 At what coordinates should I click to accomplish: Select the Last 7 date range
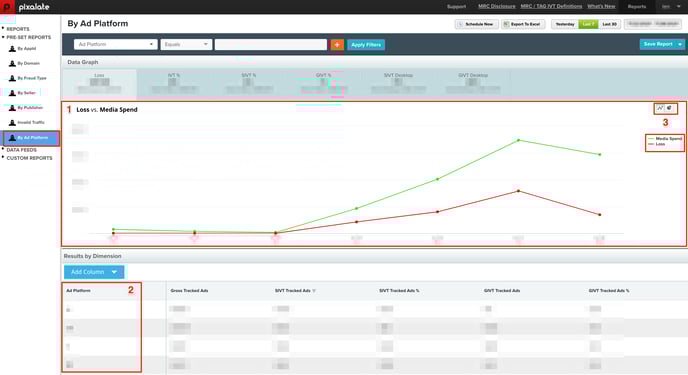(588, 24)
